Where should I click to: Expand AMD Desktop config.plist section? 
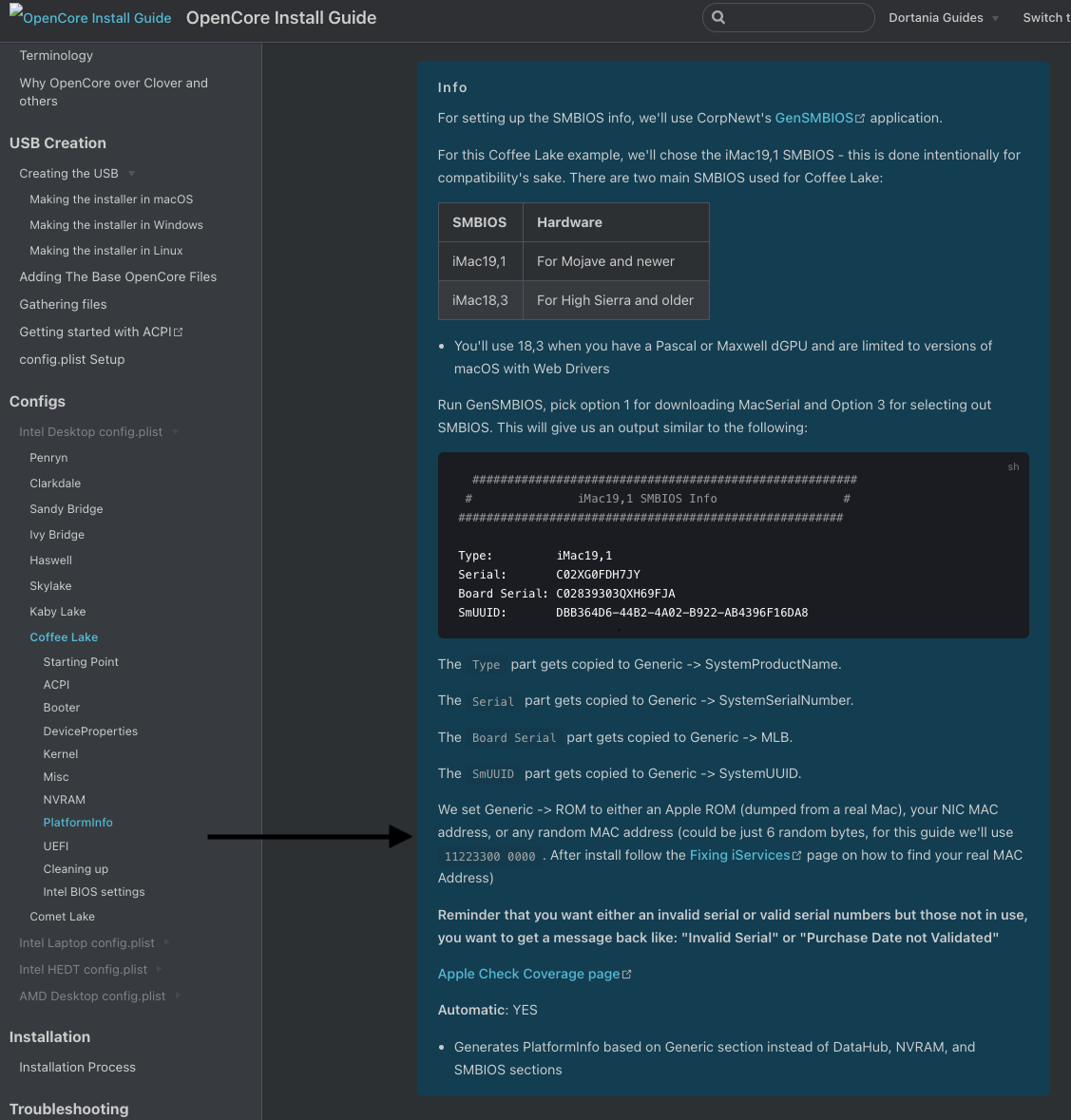coord(178,996)
